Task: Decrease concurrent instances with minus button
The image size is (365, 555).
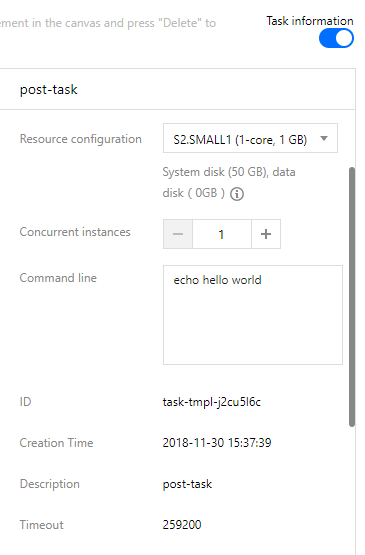Action: (178, 234)
